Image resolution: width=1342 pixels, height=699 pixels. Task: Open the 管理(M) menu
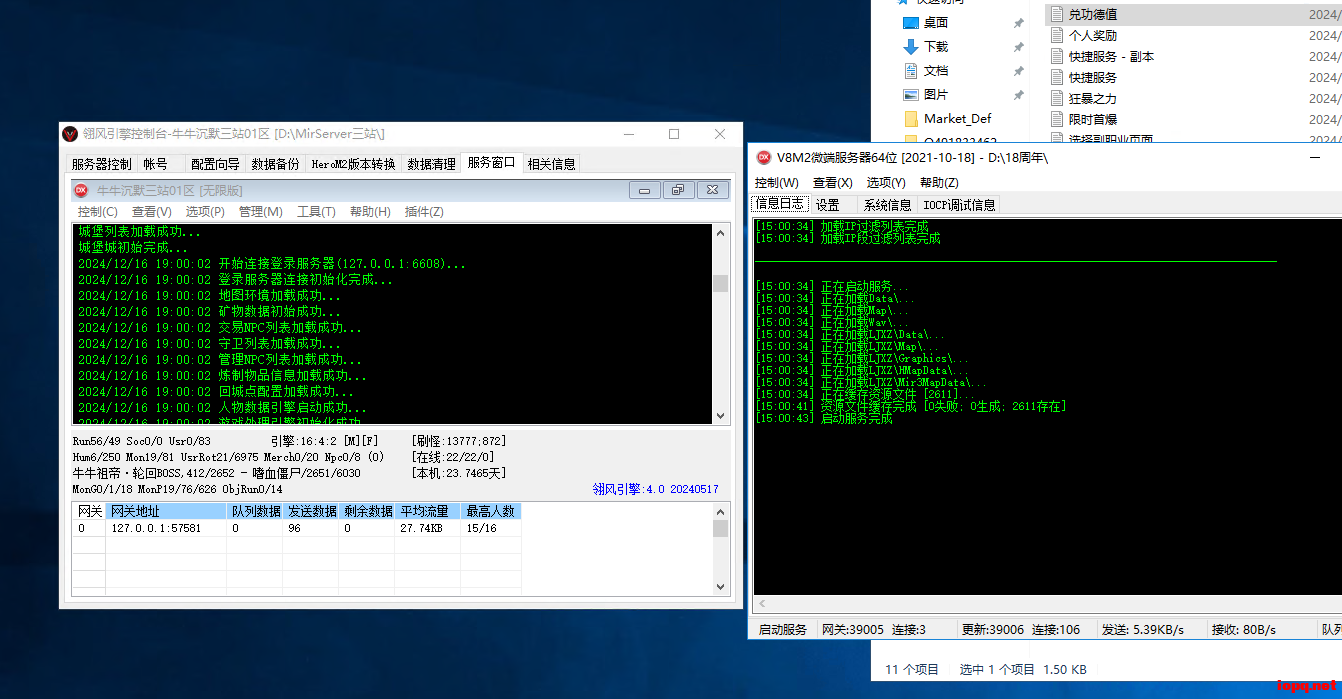pyautogui.click(x=260, y=212)
